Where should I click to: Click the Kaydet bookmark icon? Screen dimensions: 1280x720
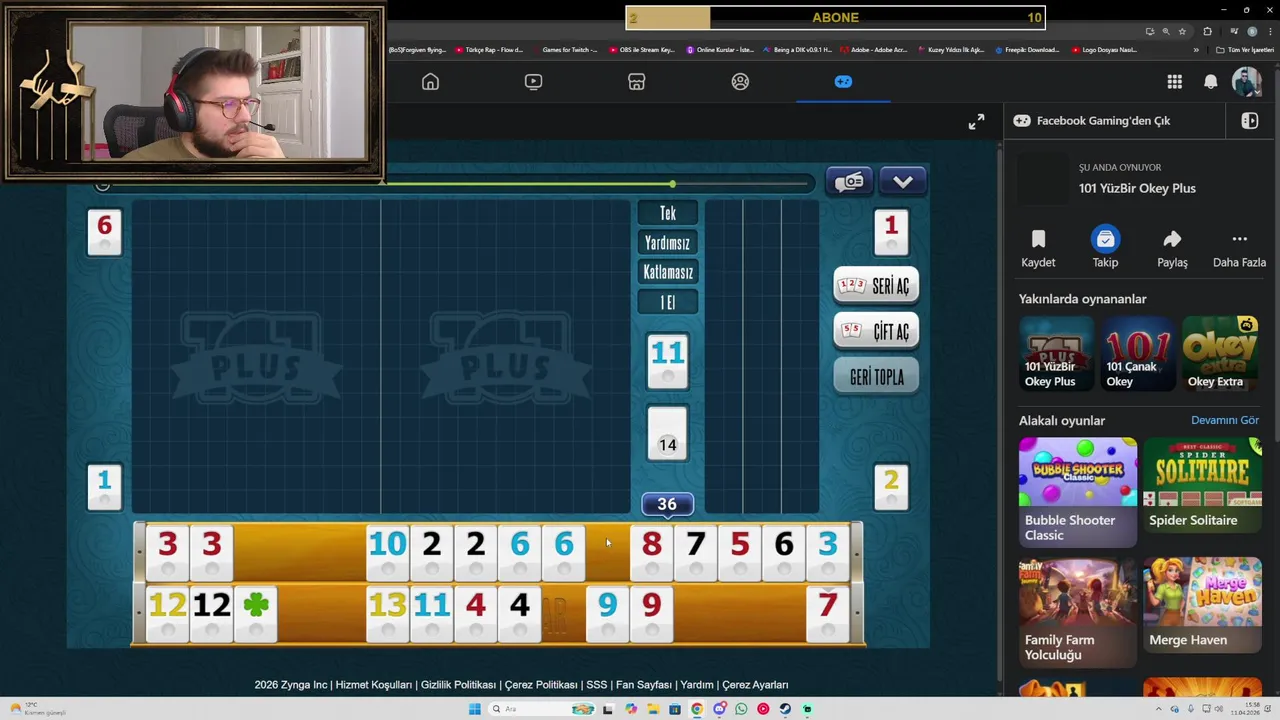[1038, 239]
